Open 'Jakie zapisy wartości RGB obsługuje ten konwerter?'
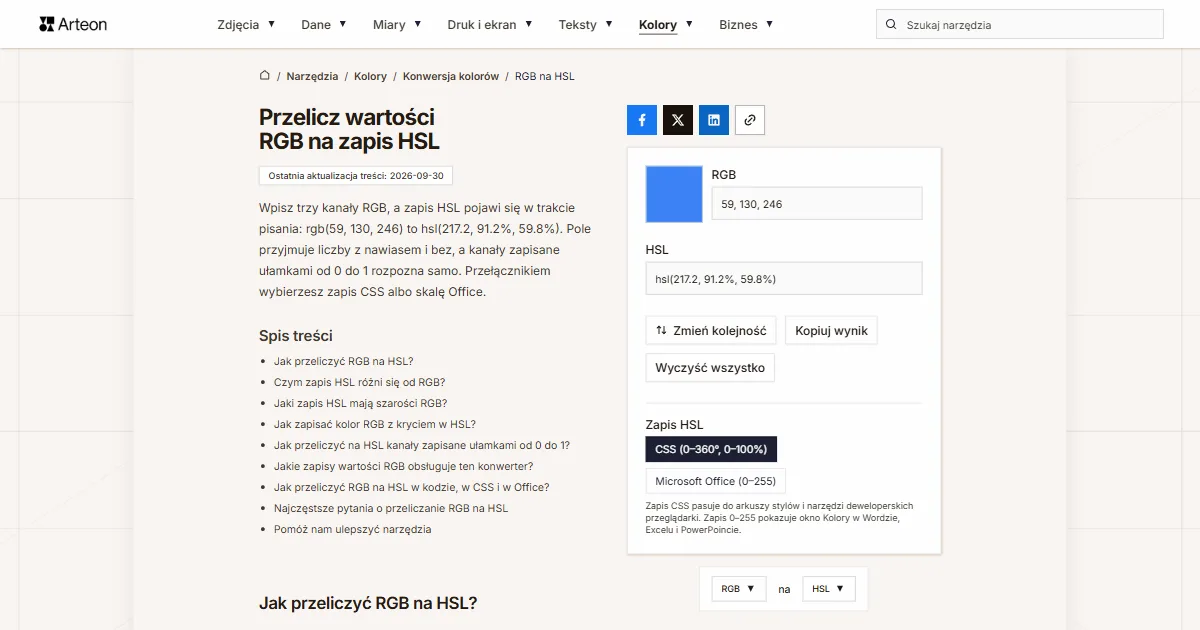The height and width of the screenshot is (630, 1200). pyautogui.click(x=404, y=466)
